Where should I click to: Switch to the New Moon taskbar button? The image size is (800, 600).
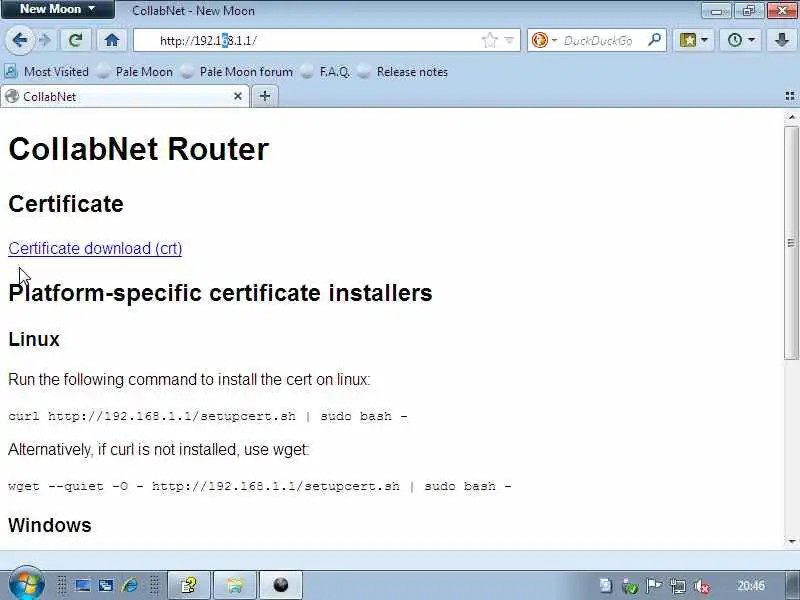point(281,585)
